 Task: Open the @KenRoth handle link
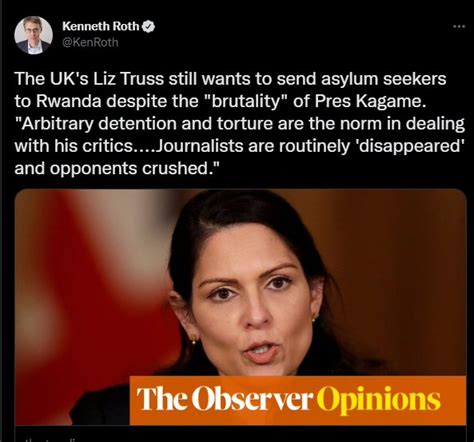click(90, 42)
